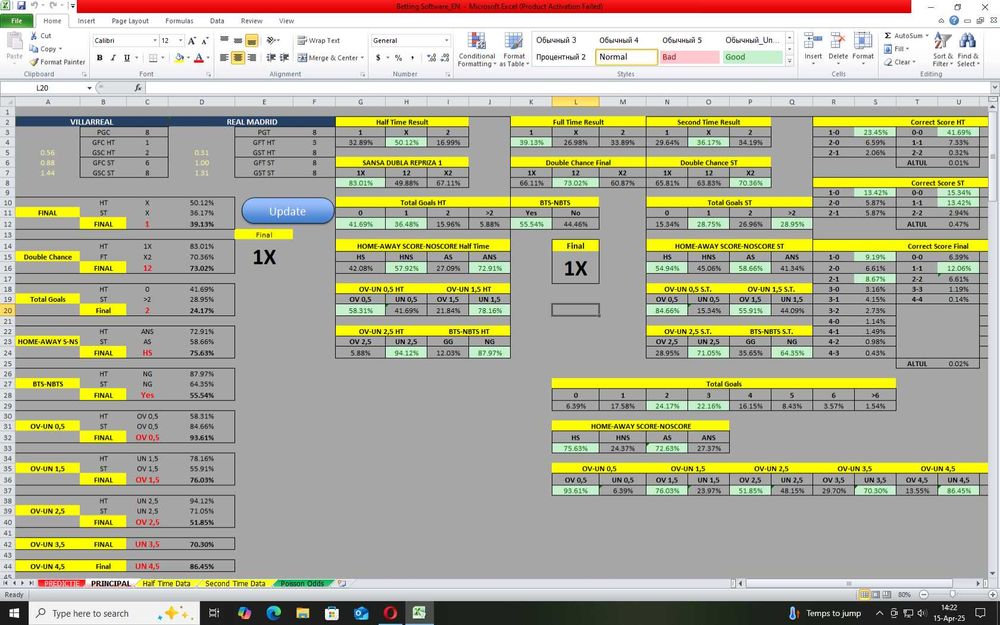Image resolution: width=1000 pixels, height=625 pixels.
Task: Apply the Bad cell style
Action: tap(689, 57)
